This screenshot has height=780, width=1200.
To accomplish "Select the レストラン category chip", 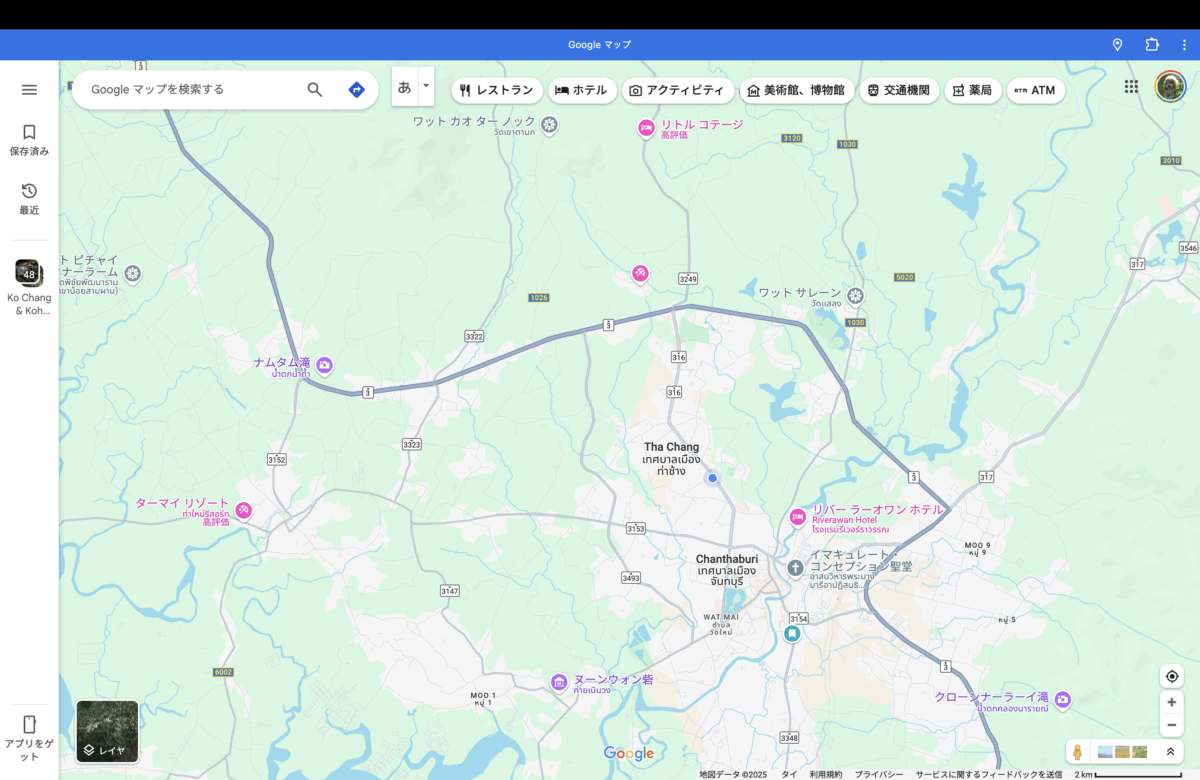I will tap(497, 90).
